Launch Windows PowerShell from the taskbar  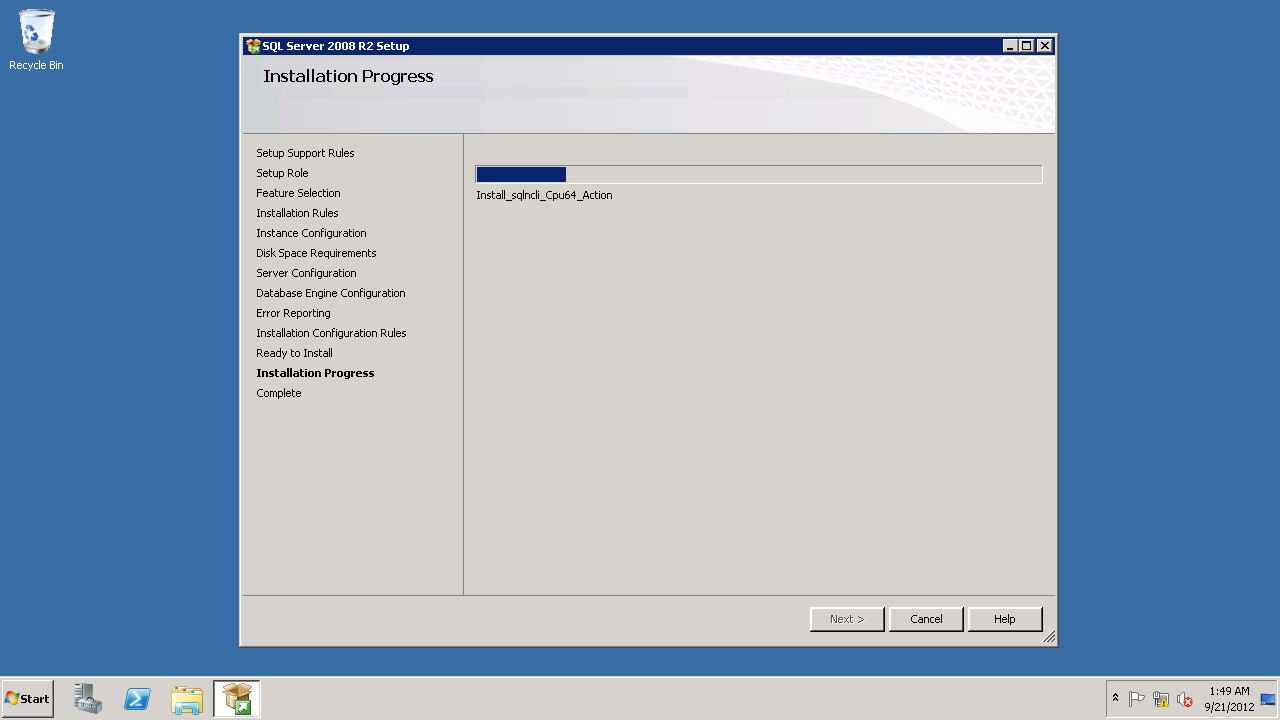tap(137, 699)
